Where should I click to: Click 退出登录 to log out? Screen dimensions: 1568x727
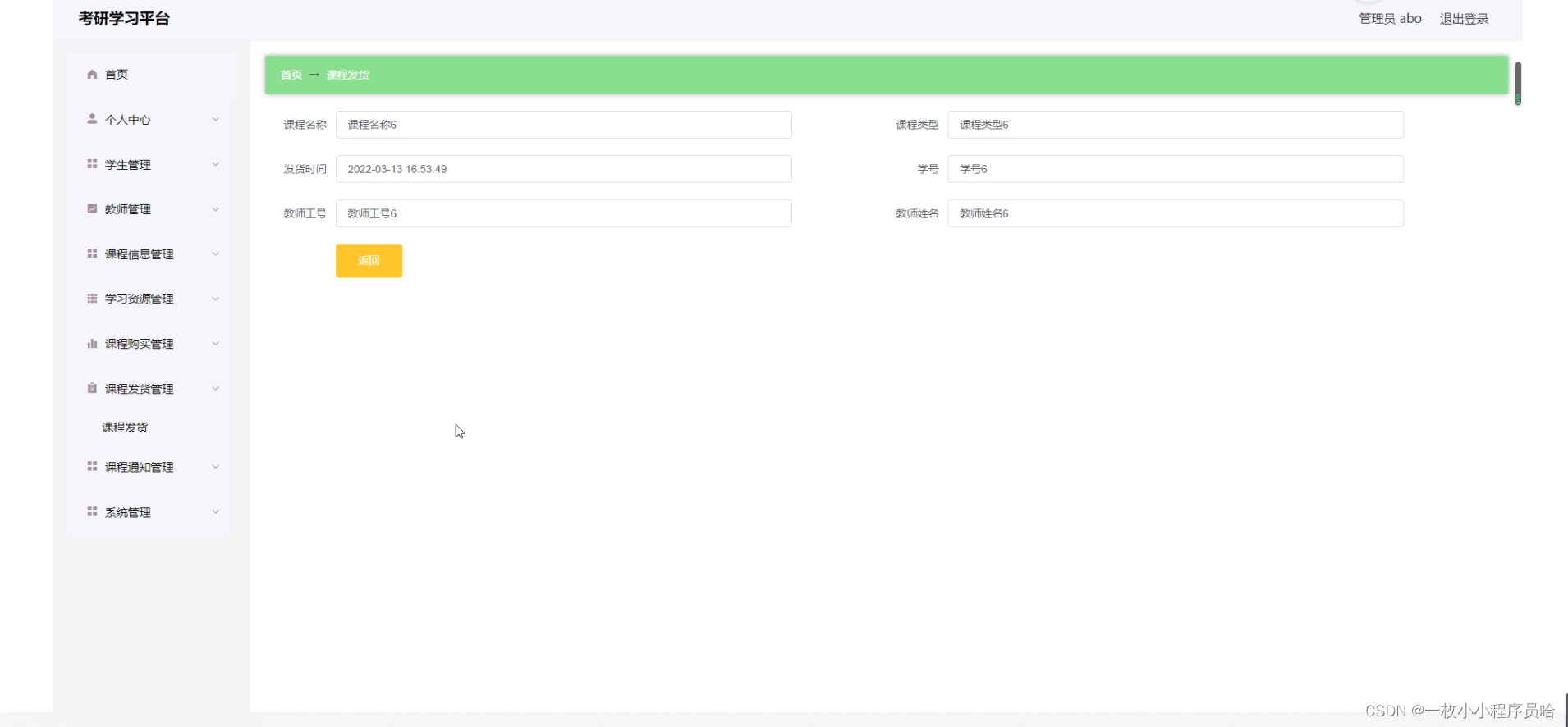[x=1464, y=19]
